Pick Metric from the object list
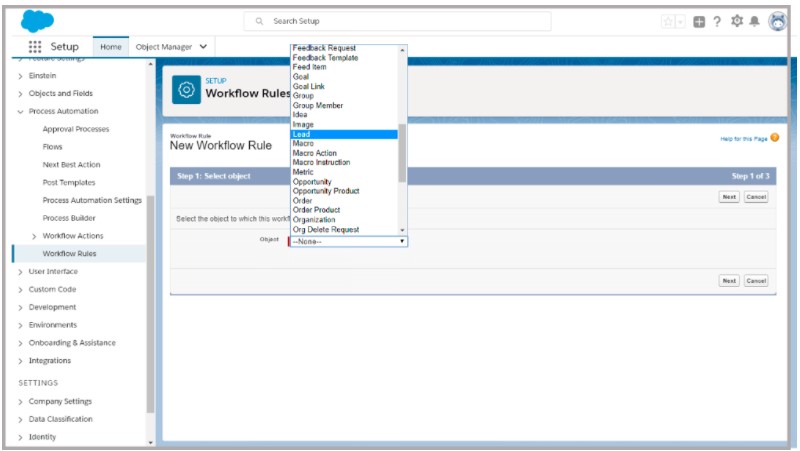The width and height of the screenshot is (800, 451). pyautogui.click(x=303, y=172)
